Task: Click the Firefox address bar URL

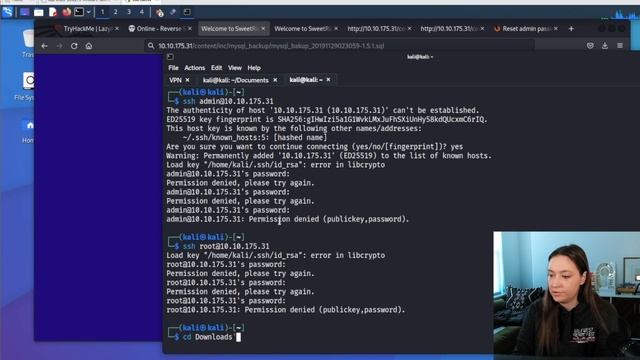Action: click(271, 46)
